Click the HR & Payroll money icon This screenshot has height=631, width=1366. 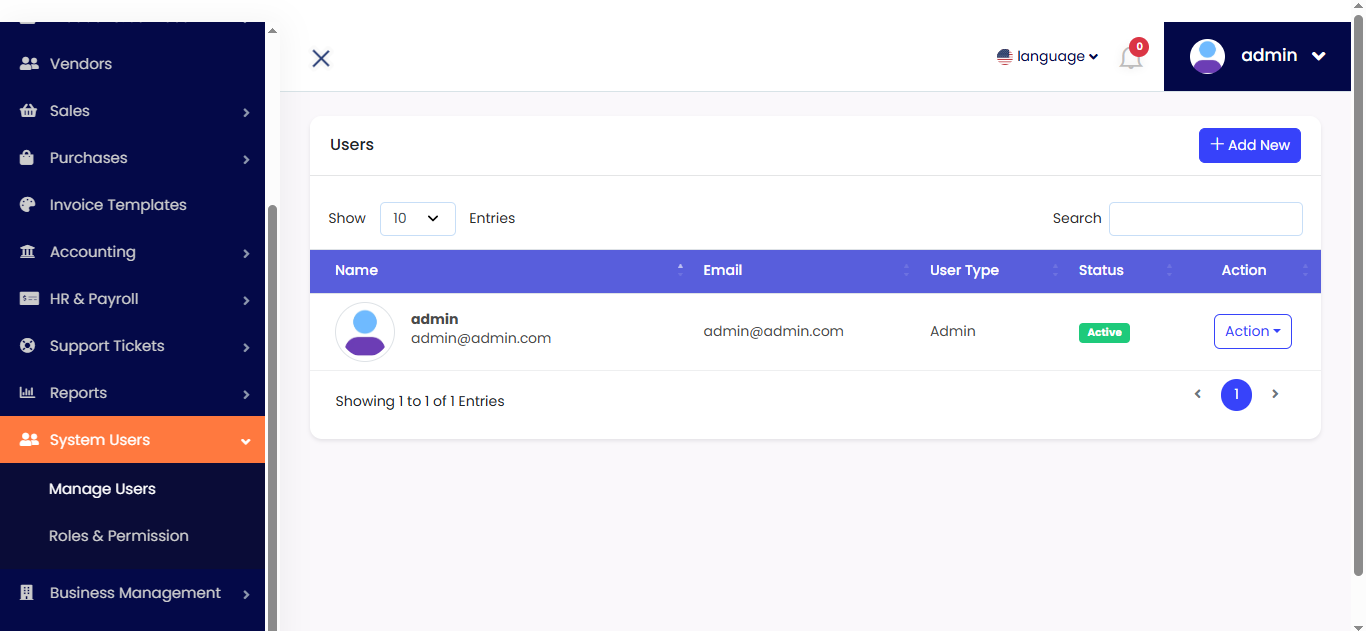[x=29, y=298]
